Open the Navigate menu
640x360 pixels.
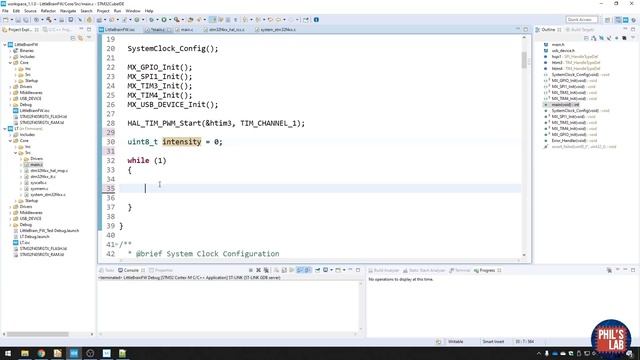click(68, 11)
